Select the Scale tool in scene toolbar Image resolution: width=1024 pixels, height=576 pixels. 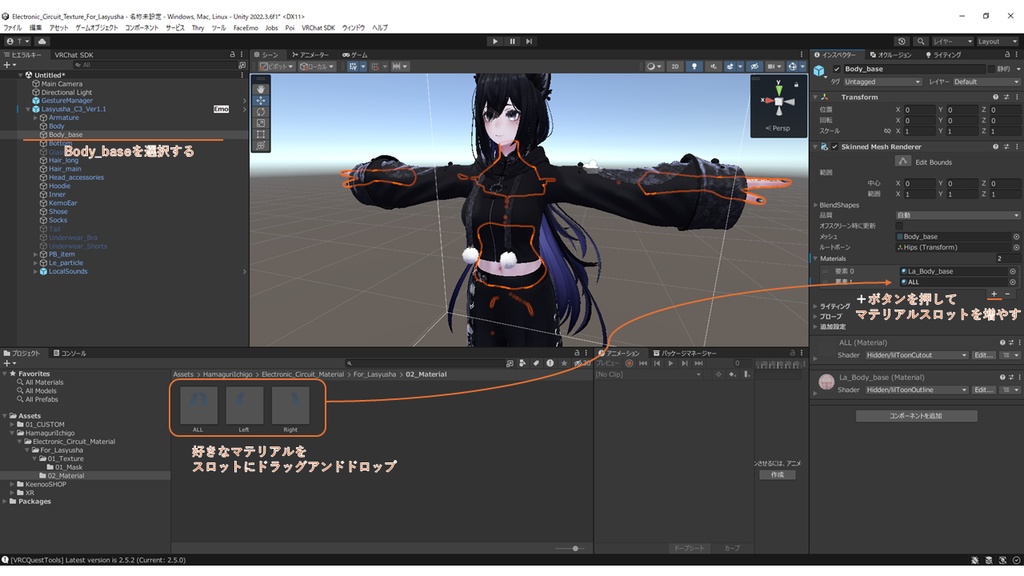(x=261, y=123)
